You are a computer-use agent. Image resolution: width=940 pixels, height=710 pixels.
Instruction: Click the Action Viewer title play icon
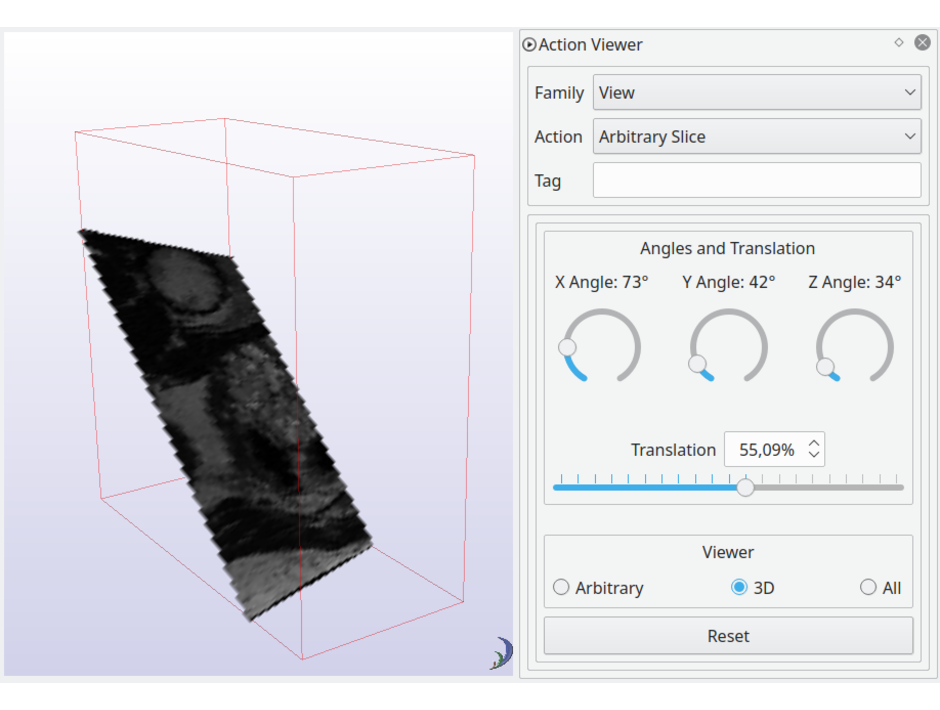tap(529, 45)
